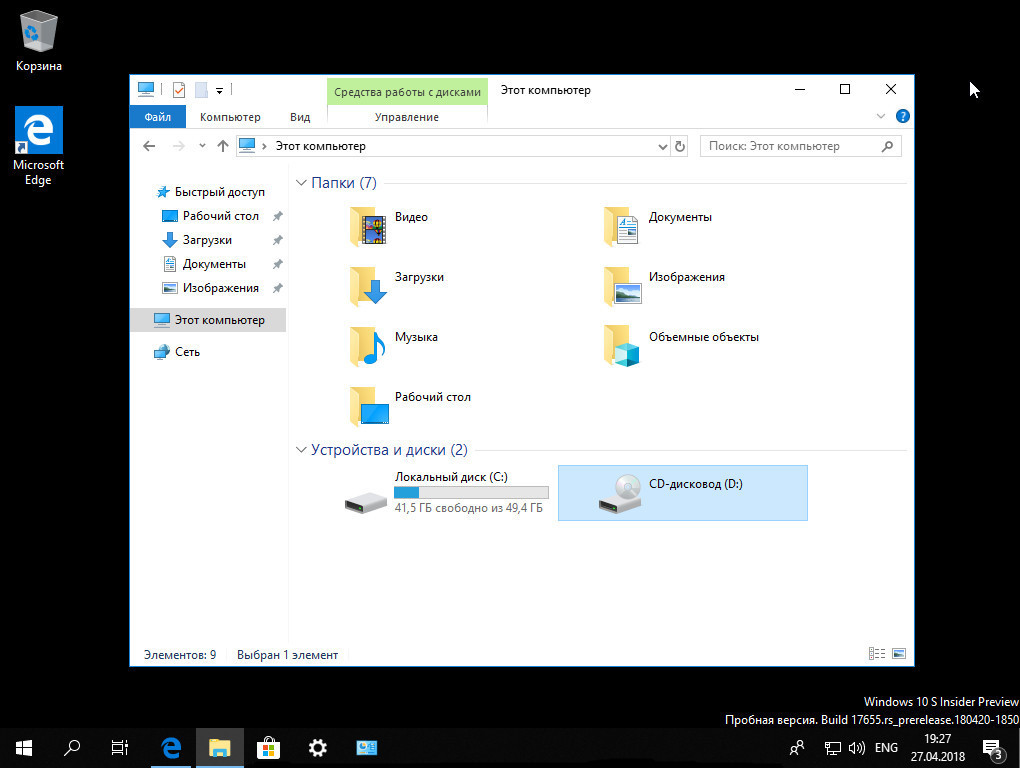
Task: Click the New folder quick access toolbar icon
Action: 201,90
